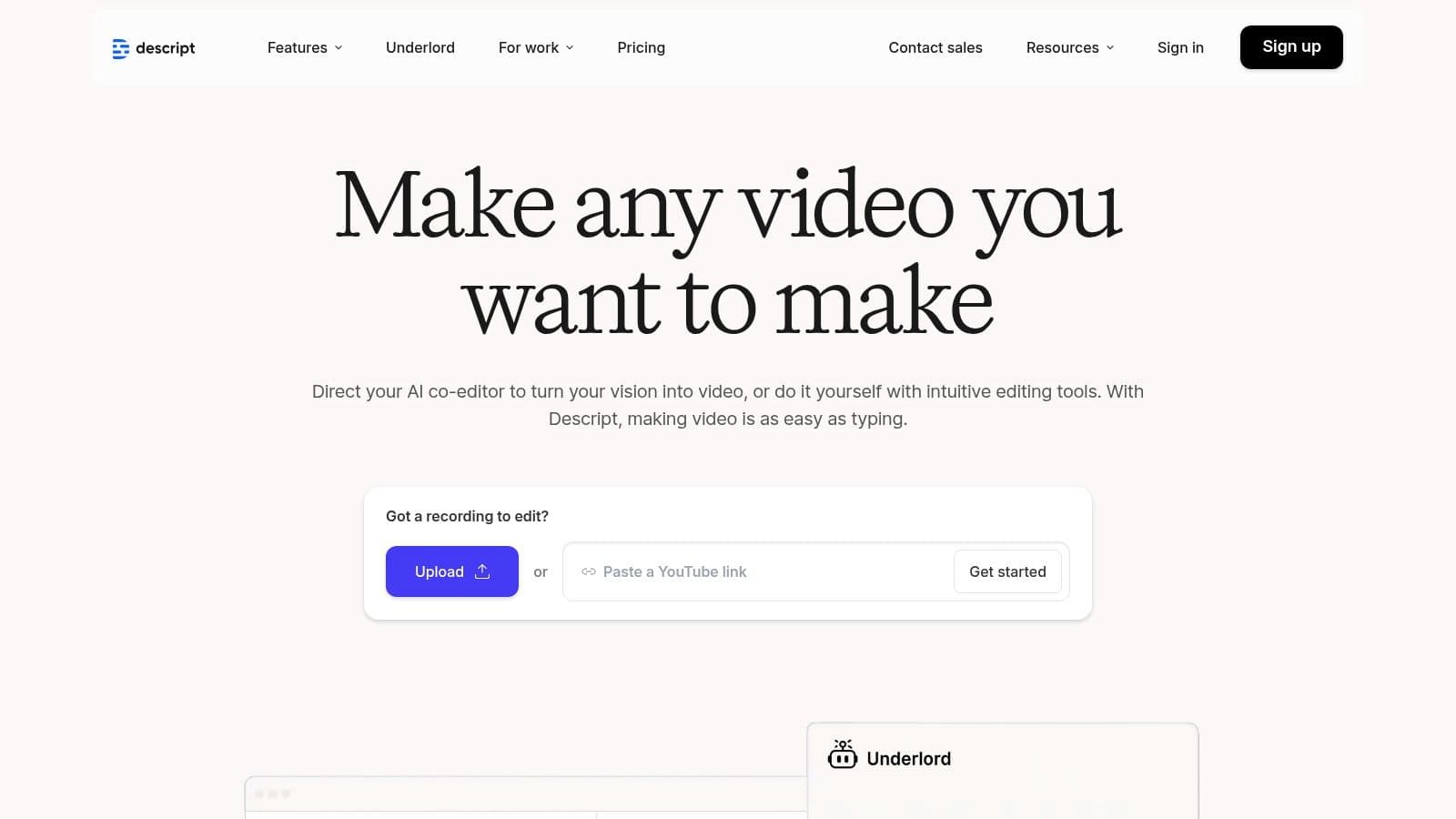
Task: Click the chain link icon in the YouTube field
Action: coord(589,571)
